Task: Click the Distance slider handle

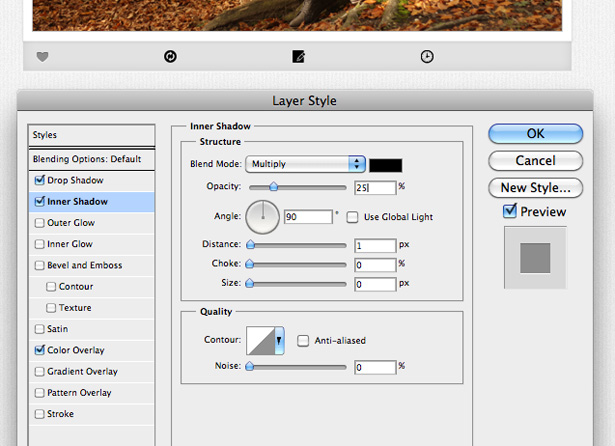Action: 250,245
